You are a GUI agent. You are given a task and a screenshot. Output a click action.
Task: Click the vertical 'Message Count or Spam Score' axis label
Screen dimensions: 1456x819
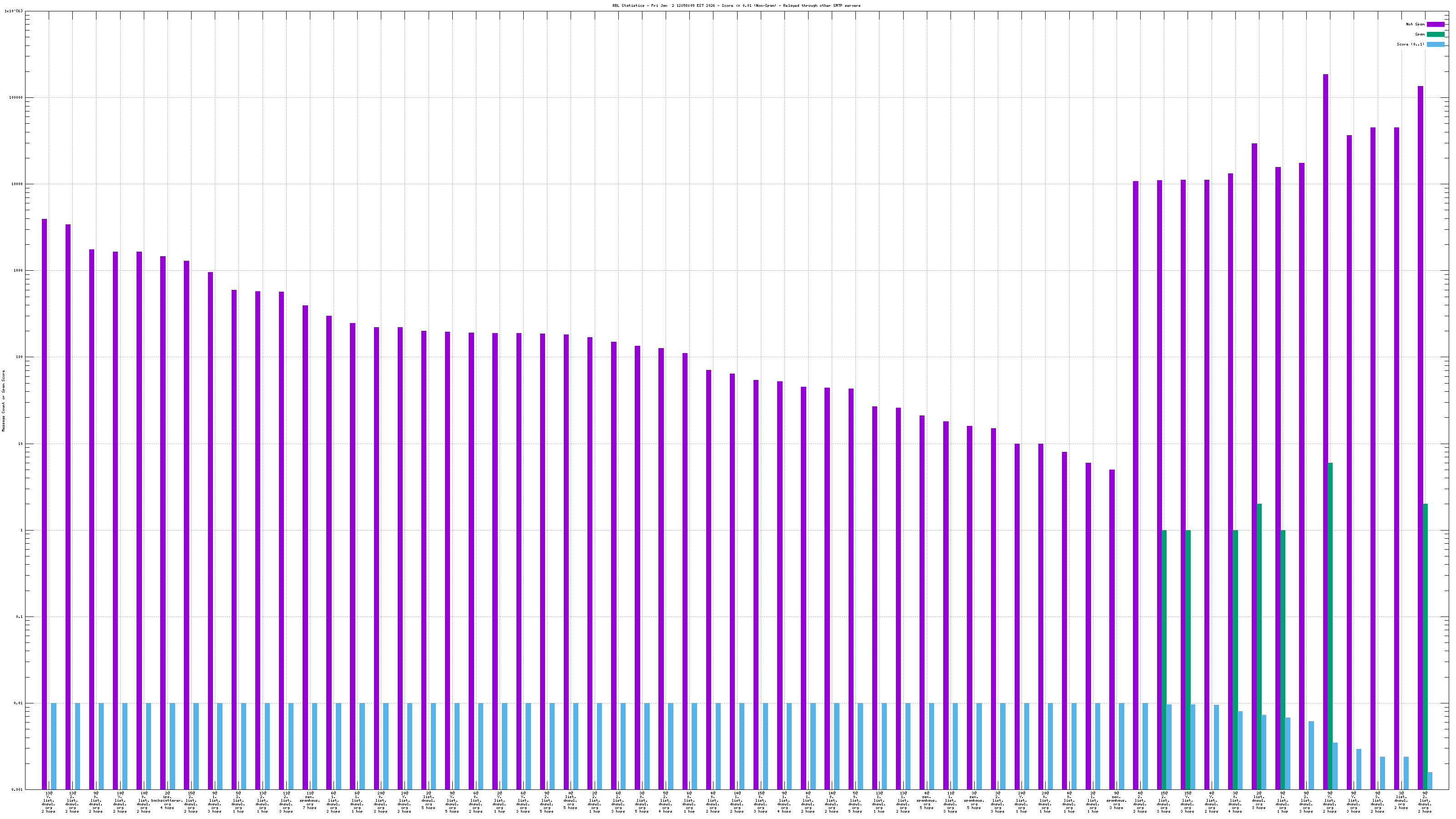coord(3,401)
